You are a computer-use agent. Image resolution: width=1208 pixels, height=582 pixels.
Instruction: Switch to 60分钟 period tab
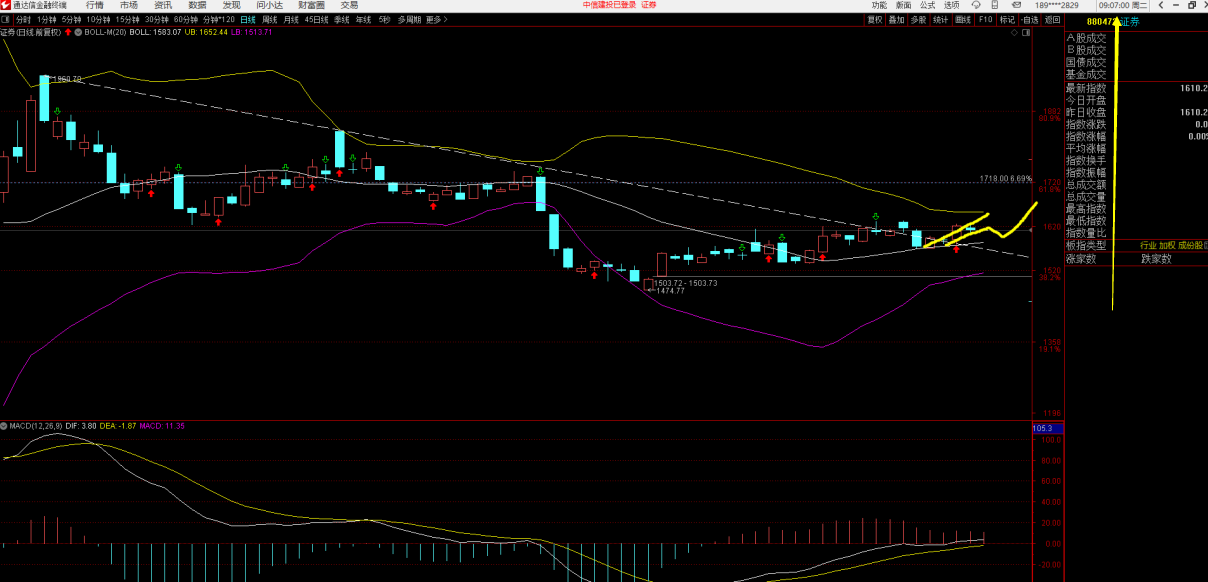[x=185, y=19]
